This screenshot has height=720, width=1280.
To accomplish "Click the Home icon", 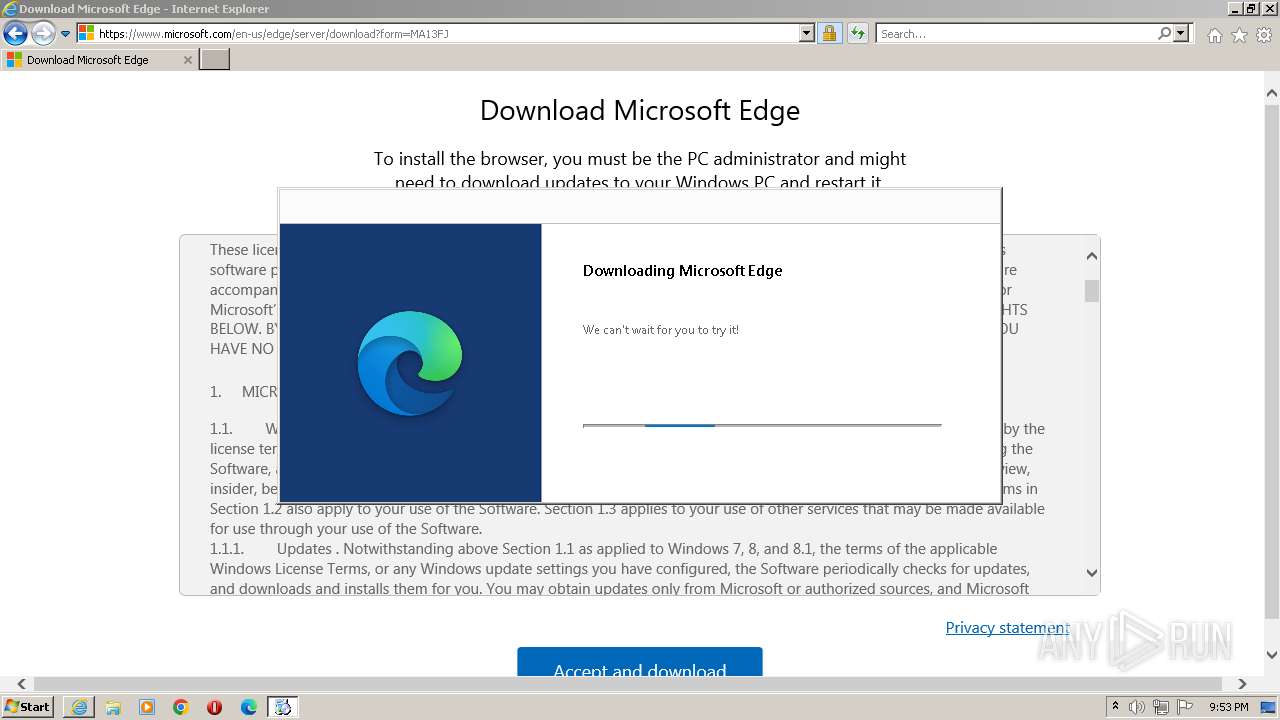I will point(1214,35).
